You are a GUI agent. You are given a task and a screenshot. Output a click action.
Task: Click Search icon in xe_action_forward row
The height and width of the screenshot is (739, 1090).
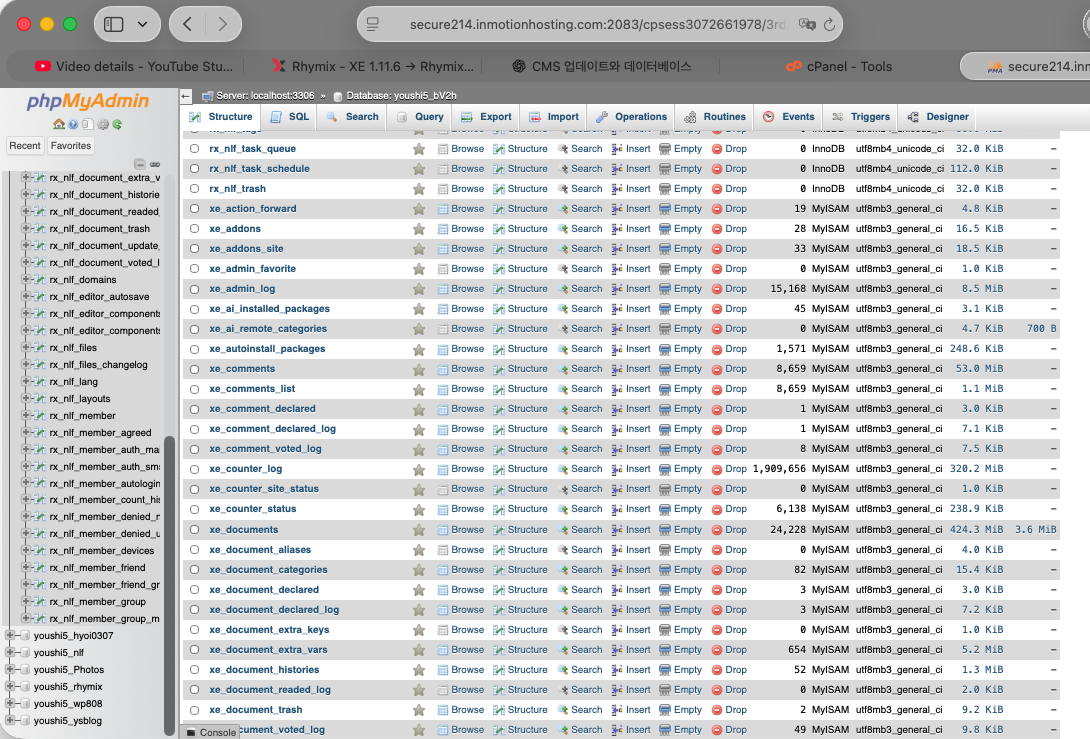[563, 209]
